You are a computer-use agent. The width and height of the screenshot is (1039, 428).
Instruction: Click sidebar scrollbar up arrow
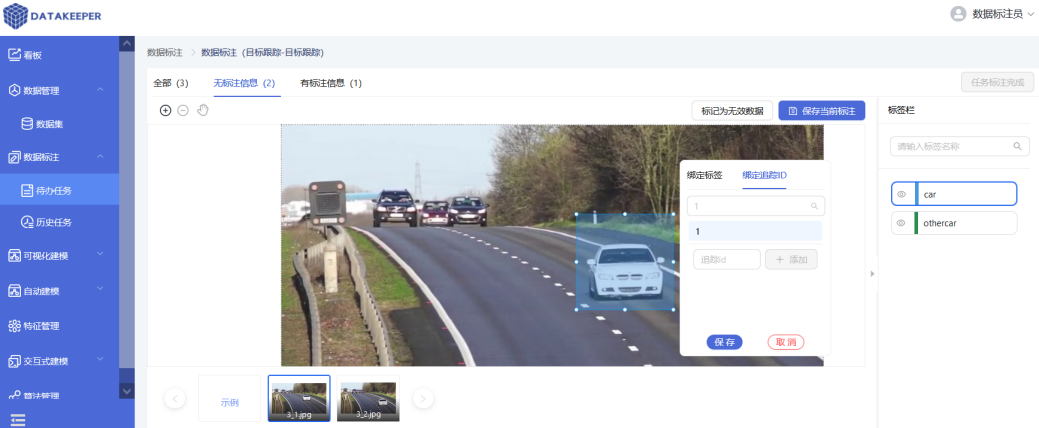[127, 44]
